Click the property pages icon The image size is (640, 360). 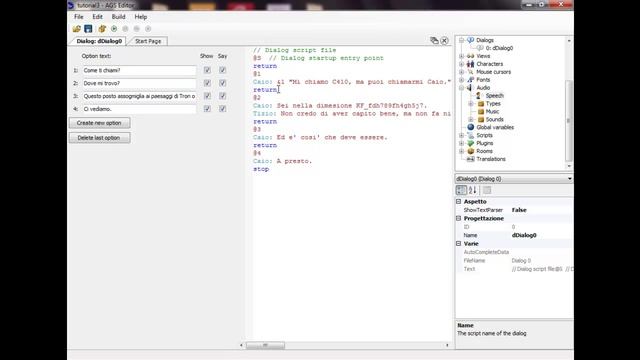click(487, 190)
